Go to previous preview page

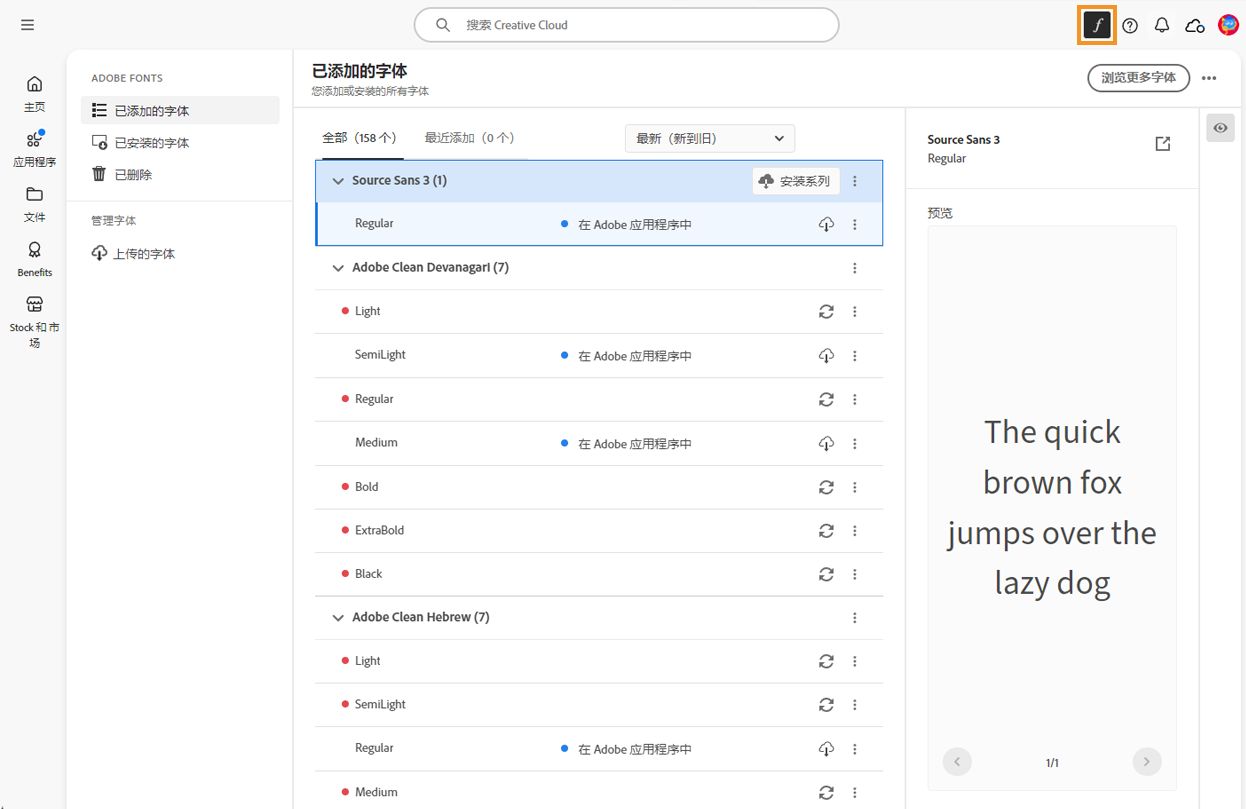tap(957, 762)
